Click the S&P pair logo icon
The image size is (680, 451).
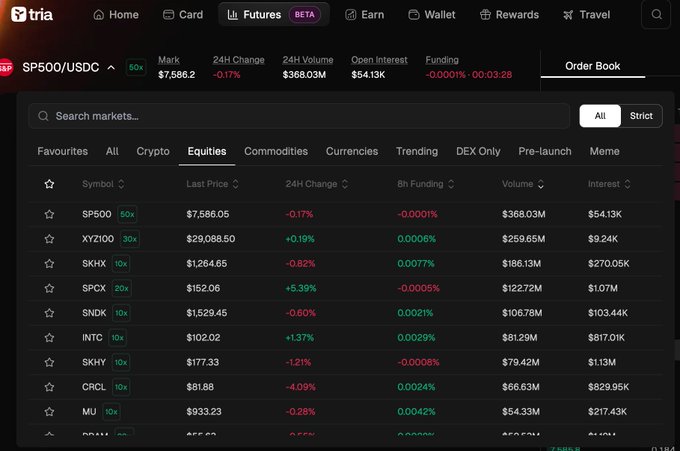tap(5, 68)
